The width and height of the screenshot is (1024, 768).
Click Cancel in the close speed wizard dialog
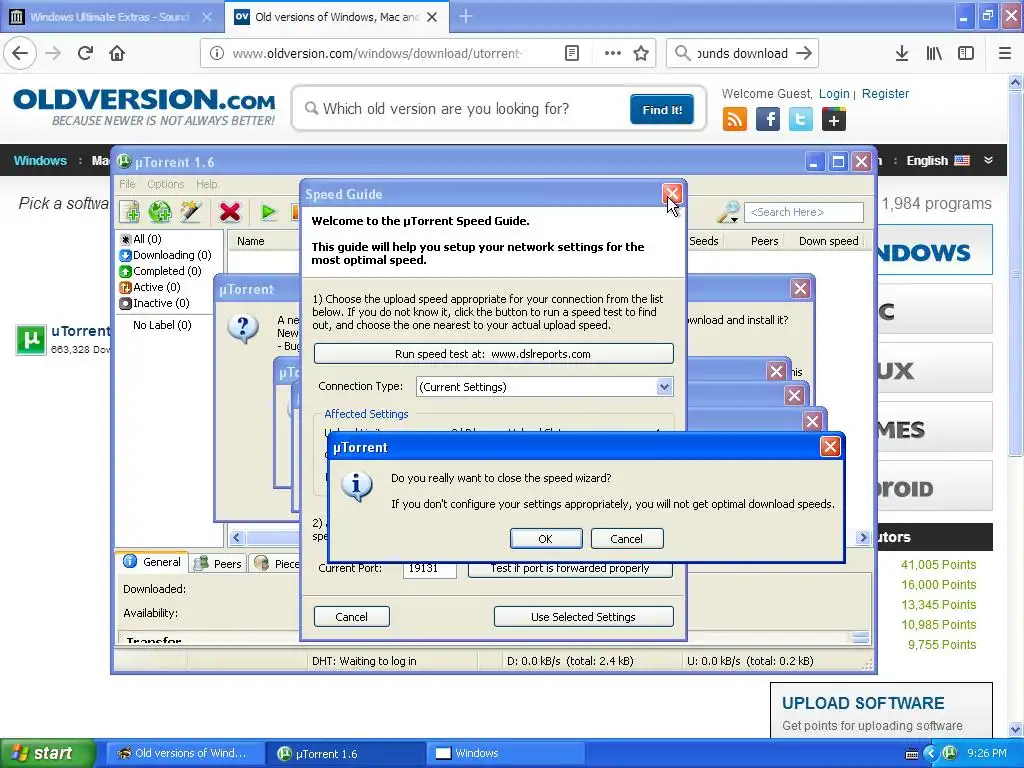click(626, 539)
